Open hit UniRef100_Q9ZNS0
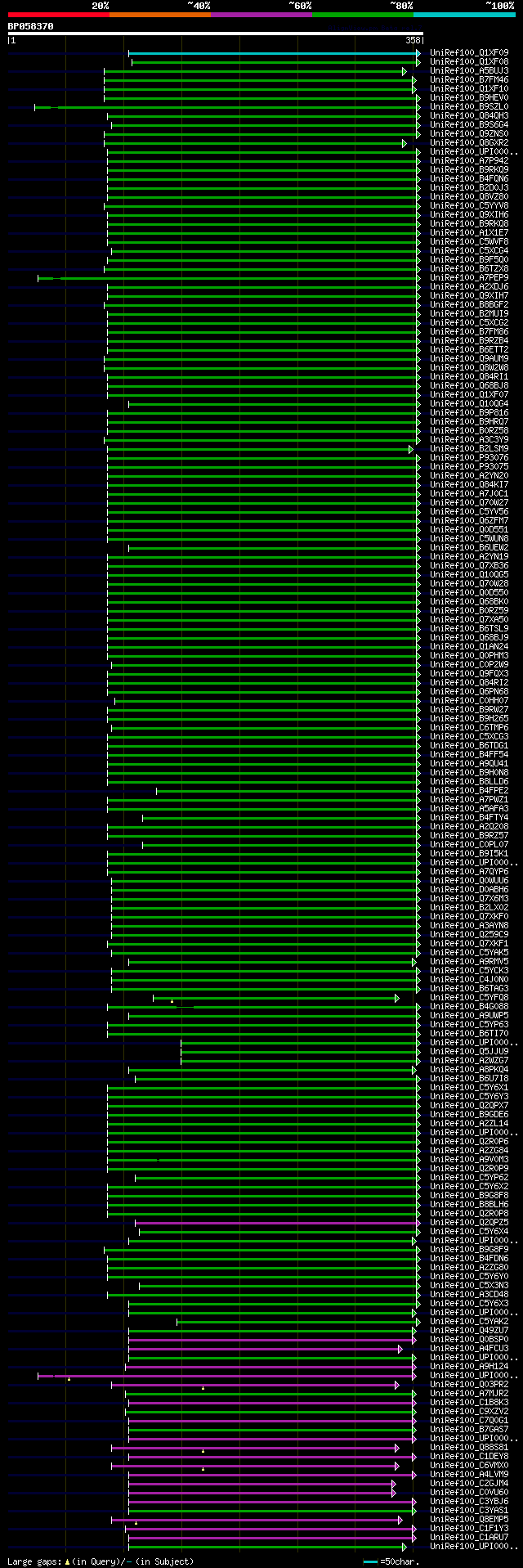The image size is (523, 1568). (469, 133)
